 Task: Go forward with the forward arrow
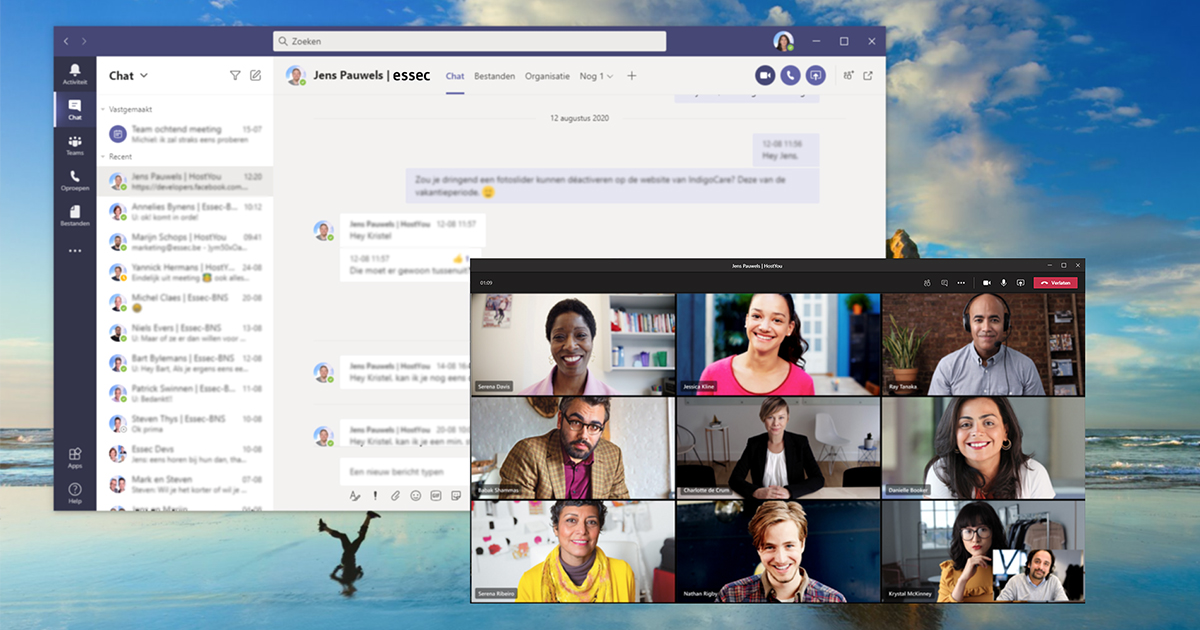(x=84, y=41)
